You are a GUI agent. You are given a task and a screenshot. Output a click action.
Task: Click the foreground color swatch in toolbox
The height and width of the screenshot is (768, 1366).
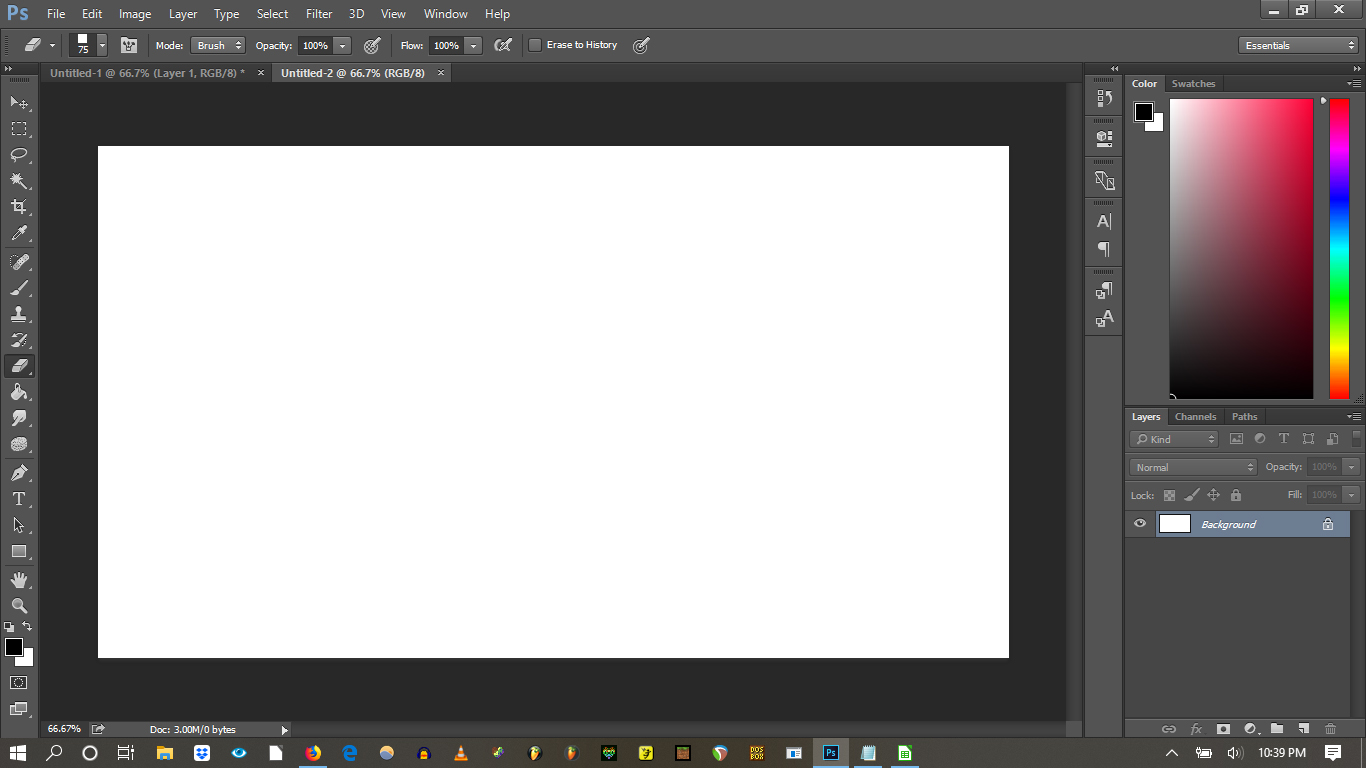14,647
